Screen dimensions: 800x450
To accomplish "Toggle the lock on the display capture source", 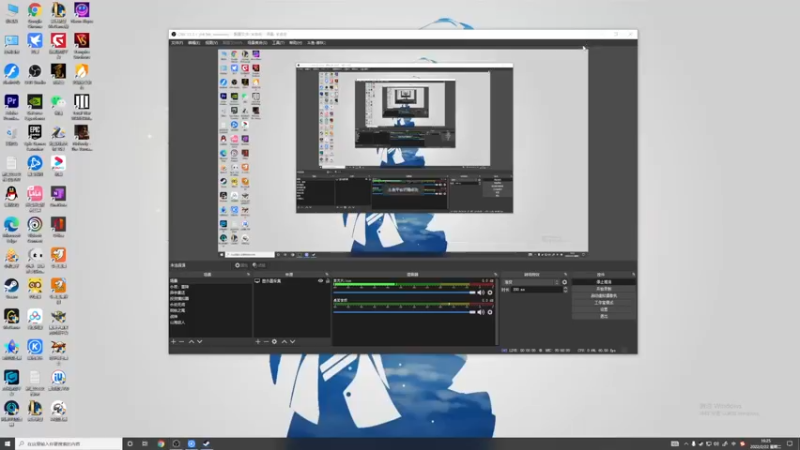I will click(328, 281).
